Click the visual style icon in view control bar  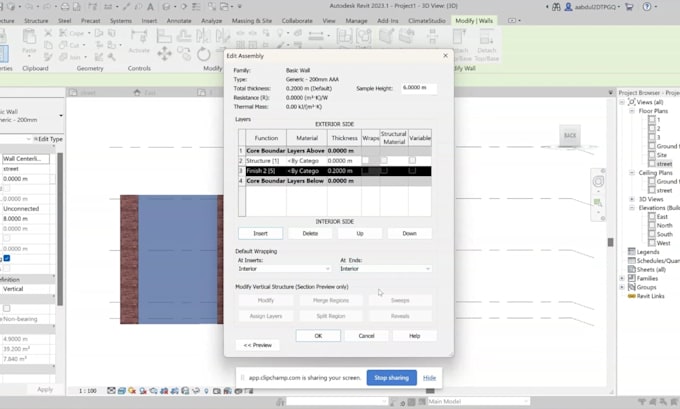coord(122,391)
